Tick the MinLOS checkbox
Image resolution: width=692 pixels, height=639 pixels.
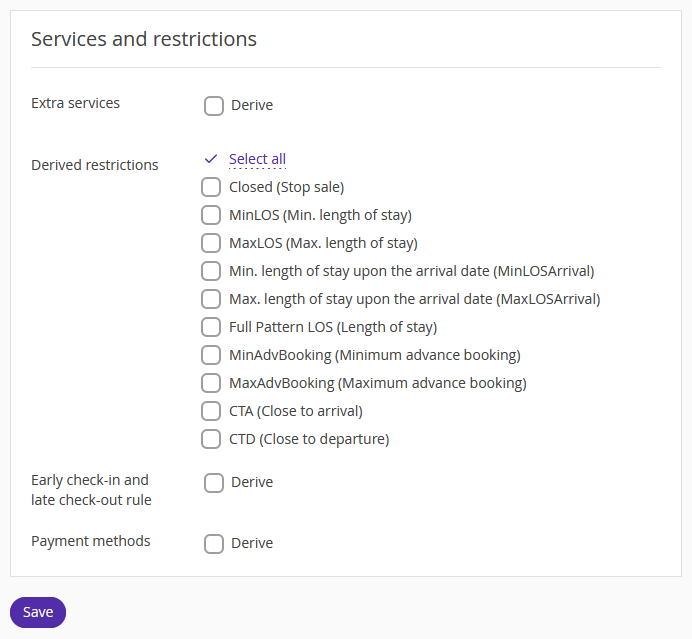(211, 215)
